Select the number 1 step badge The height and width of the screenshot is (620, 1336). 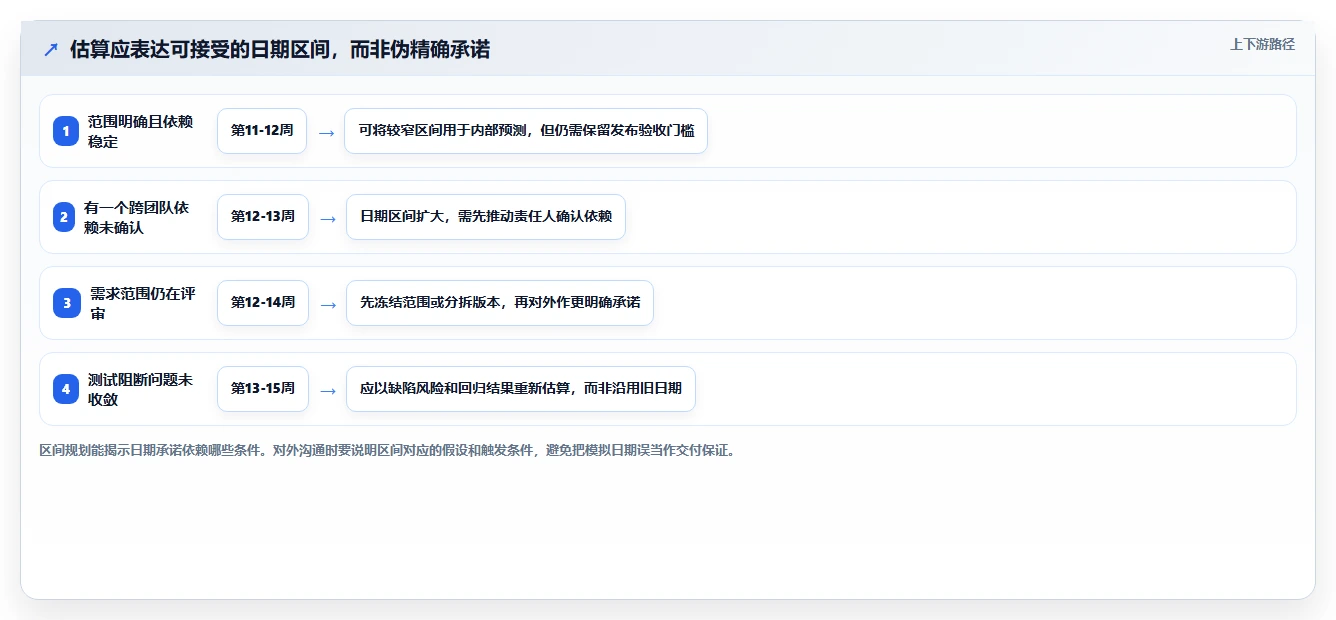tap(66, 131)
